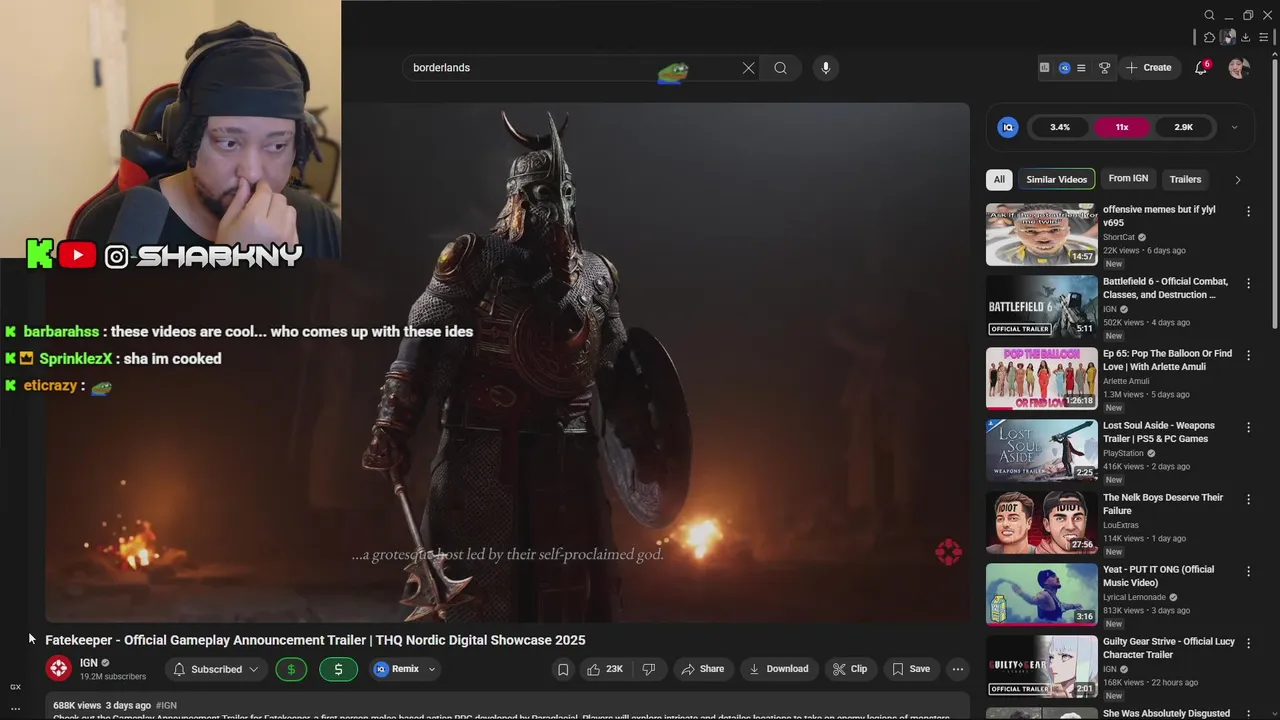Screen dimensions: 1280x720
Task: Click the Fatekeeper video player
Action: [x=507, y=362]
